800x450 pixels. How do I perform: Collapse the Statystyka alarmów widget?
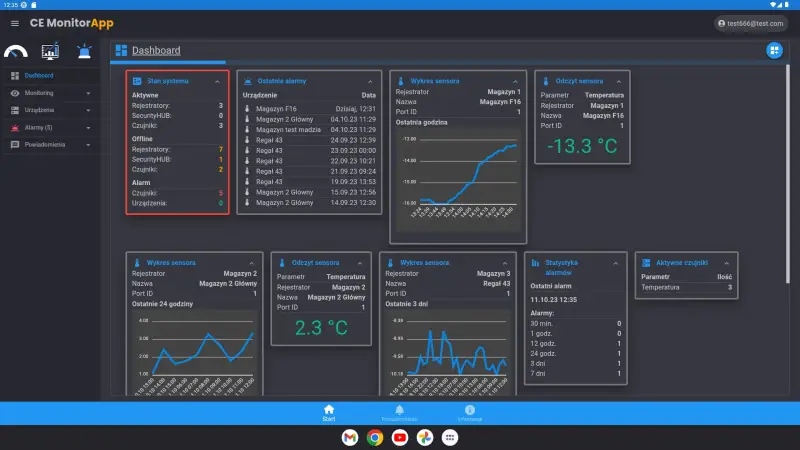[616, 262]
